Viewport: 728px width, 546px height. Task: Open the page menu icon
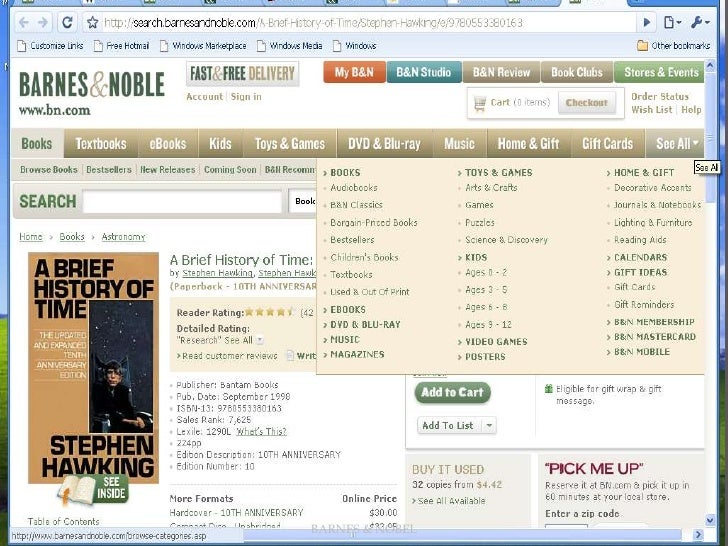pos(672,22)
